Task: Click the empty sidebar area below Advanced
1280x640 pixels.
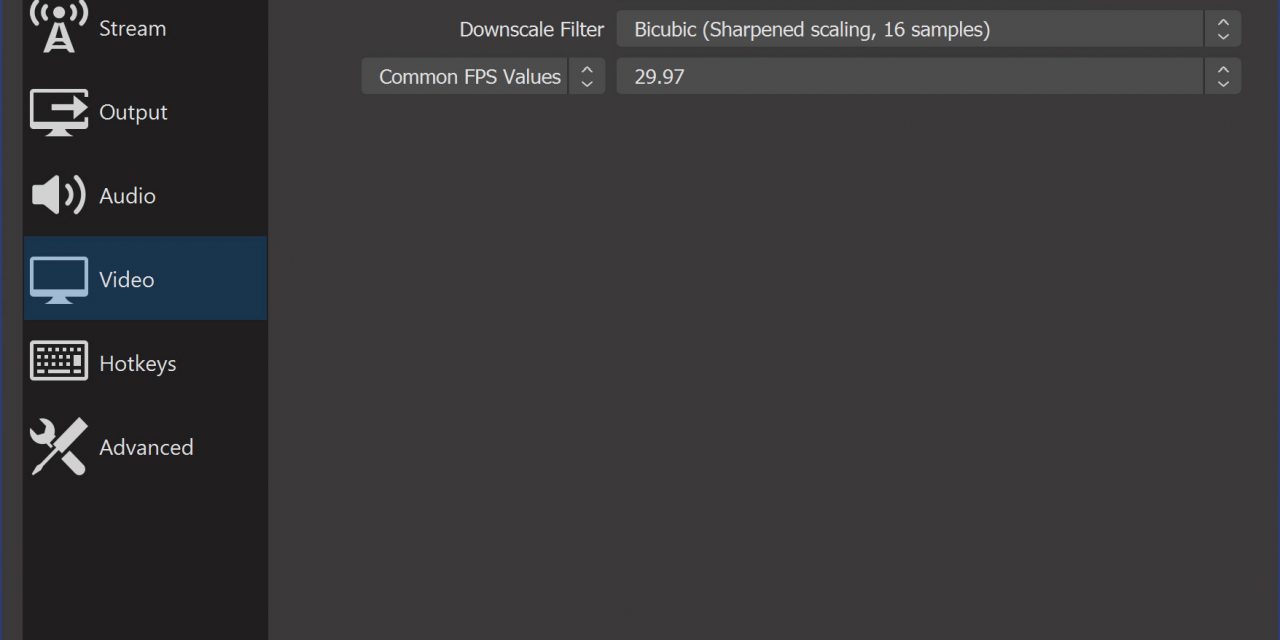Action: (145, 560)
